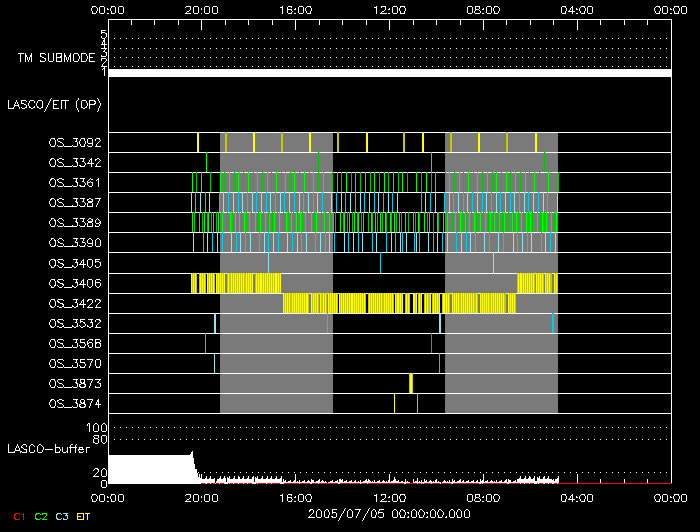This screenshot has width=700, height=532.
Task: Select the EIT legend entry
Action: [x=84, y=516]
